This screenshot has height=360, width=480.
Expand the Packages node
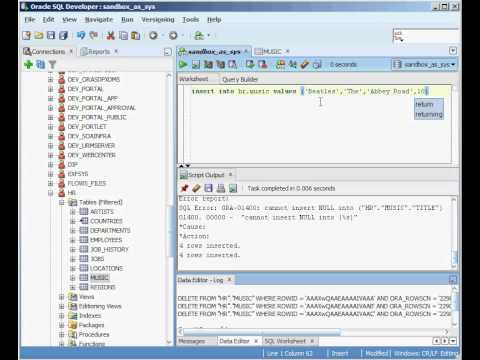point(62,325)
